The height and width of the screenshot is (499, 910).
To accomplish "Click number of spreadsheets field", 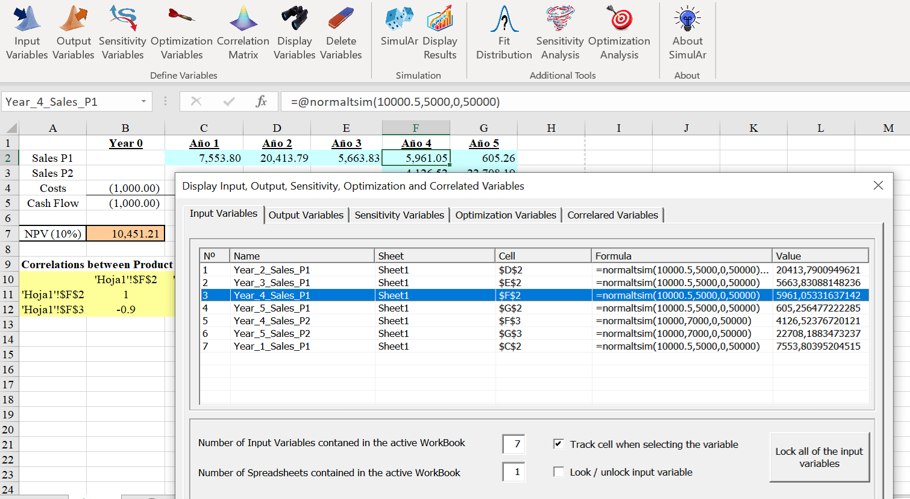I will (x=514, y=472).
